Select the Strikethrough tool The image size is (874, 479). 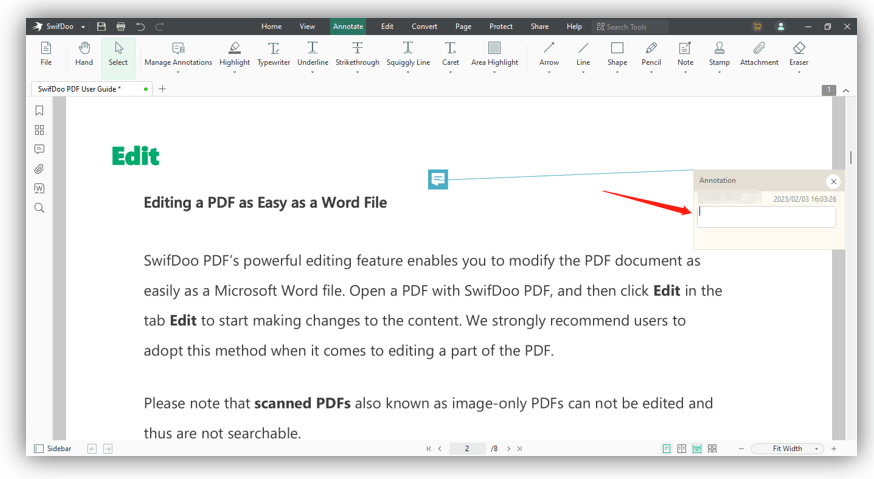click(x=357, y=54)
